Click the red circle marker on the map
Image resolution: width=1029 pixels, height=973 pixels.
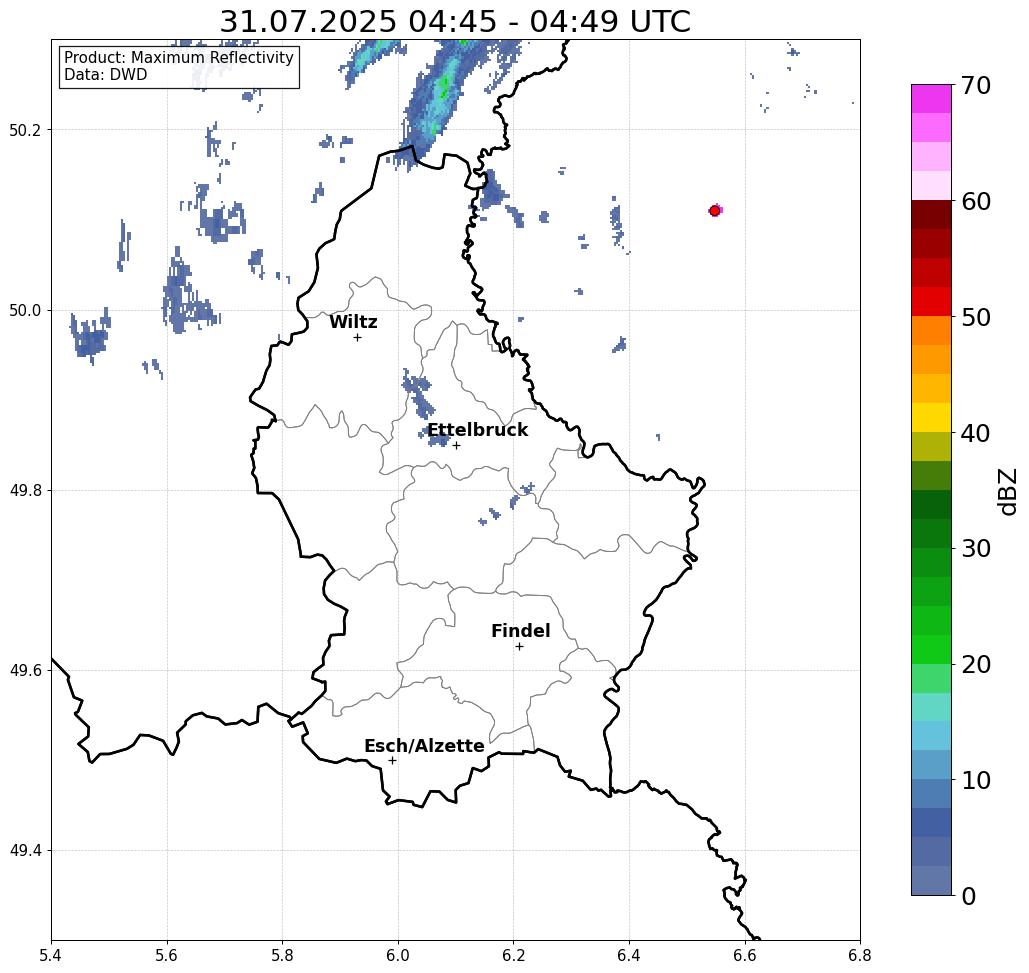point(715,211)
